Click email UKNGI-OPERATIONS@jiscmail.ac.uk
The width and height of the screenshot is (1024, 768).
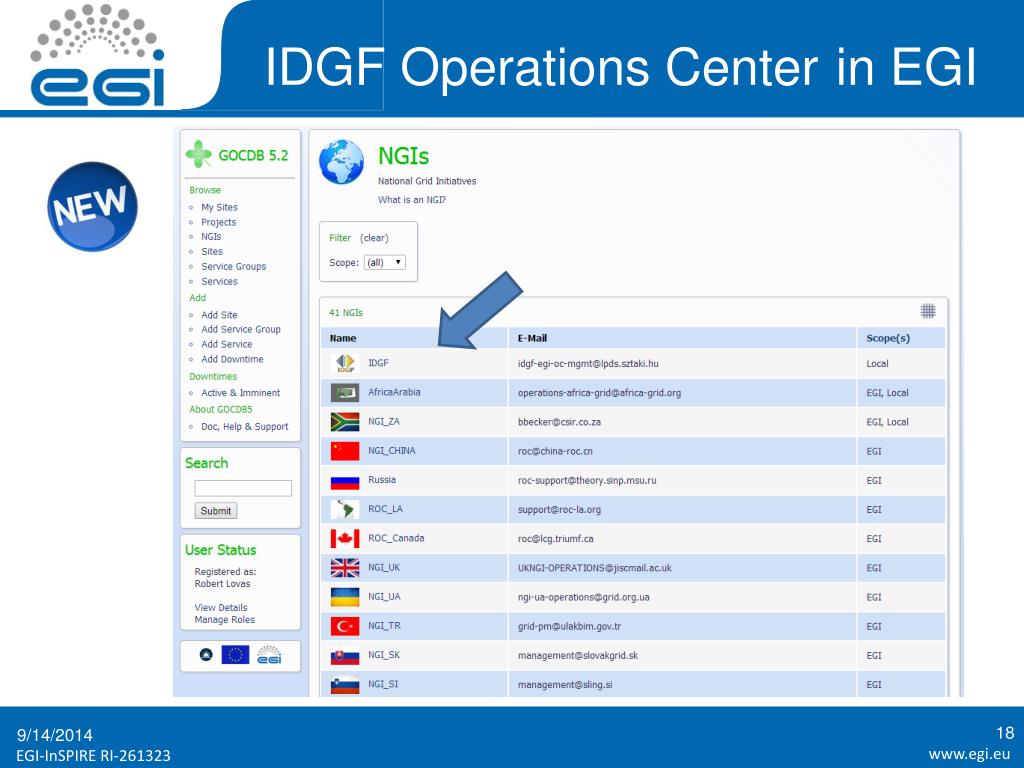point(594,568)
